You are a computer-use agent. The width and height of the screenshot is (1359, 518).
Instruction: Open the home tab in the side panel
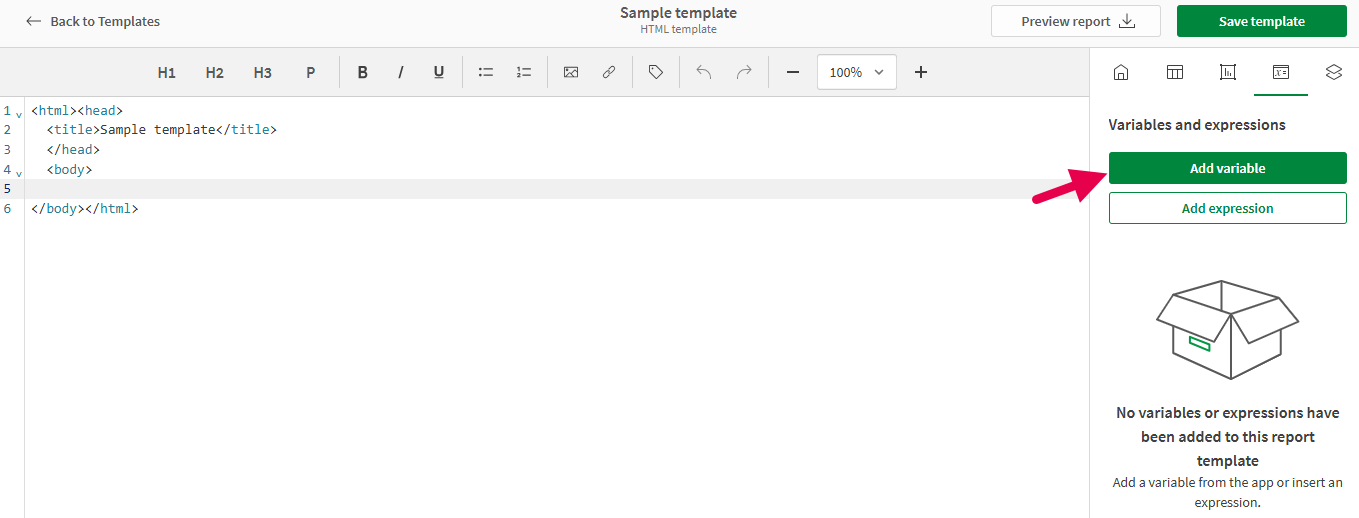point(1121,72)
